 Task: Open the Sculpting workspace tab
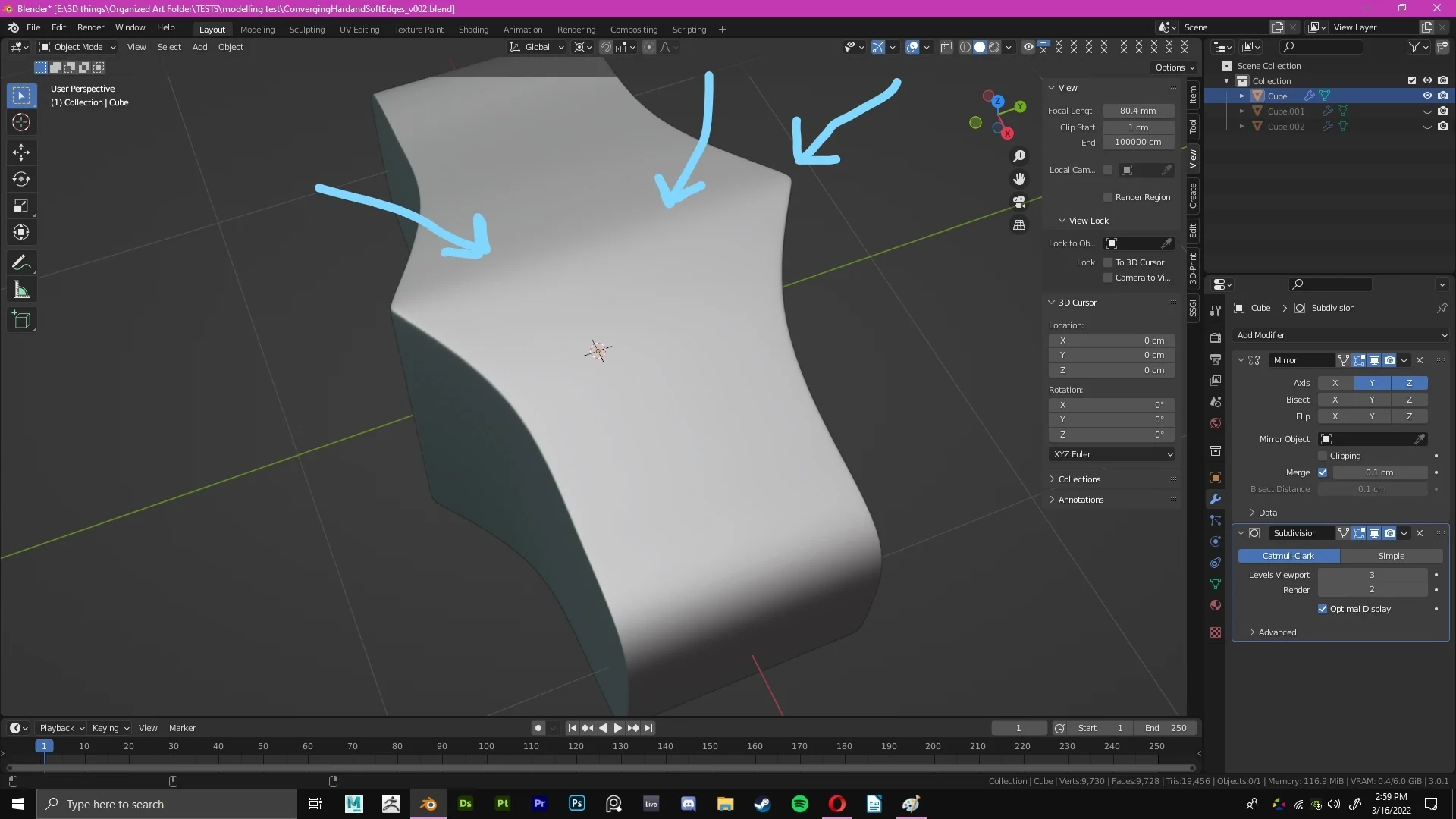point(307,28)
